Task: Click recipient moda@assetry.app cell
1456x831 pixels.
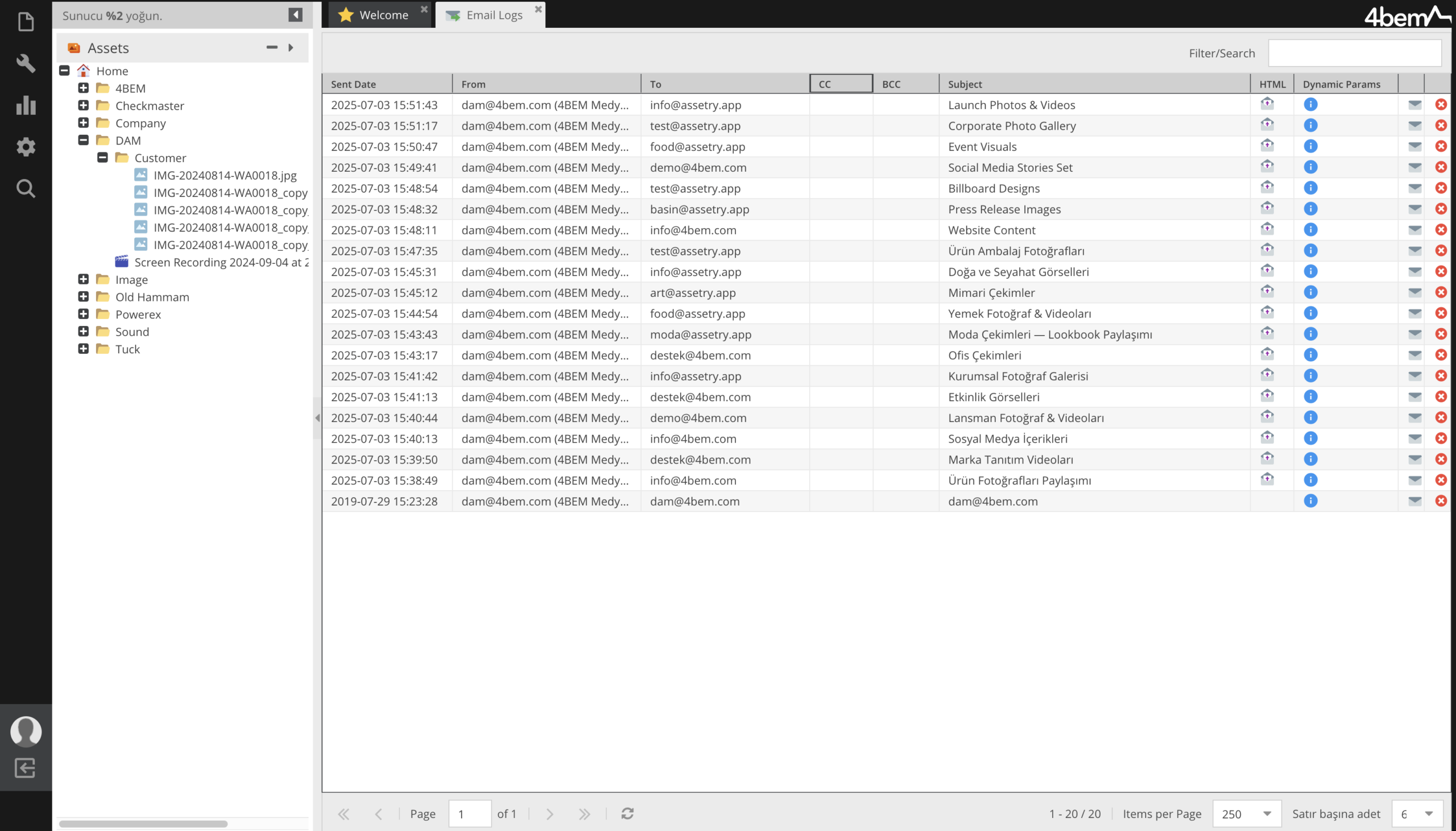Action: point(725,334)
